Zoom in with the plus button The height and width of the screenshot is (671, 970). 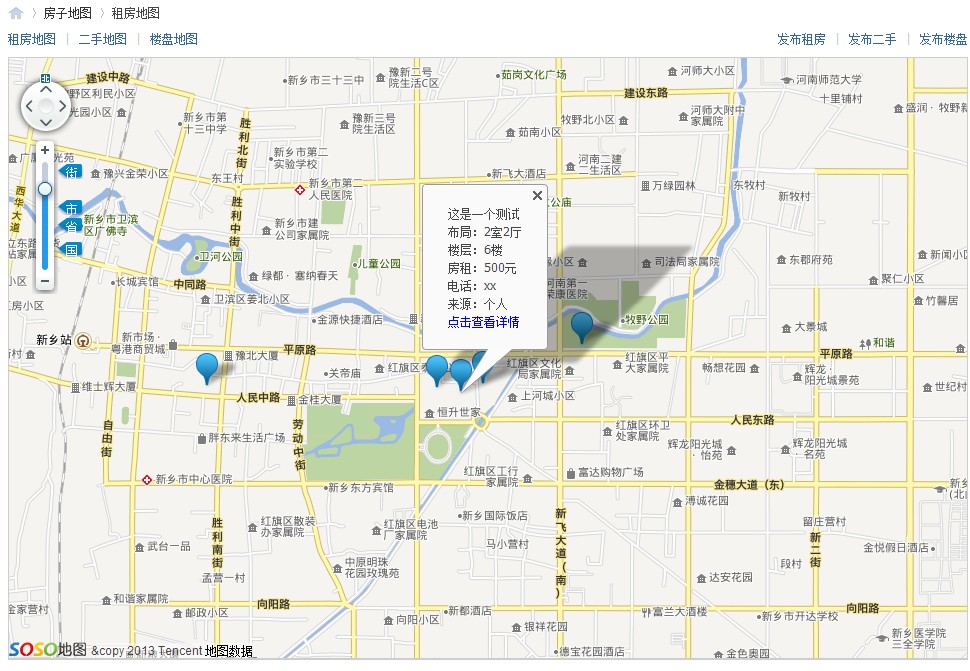[x=45, y=150]
